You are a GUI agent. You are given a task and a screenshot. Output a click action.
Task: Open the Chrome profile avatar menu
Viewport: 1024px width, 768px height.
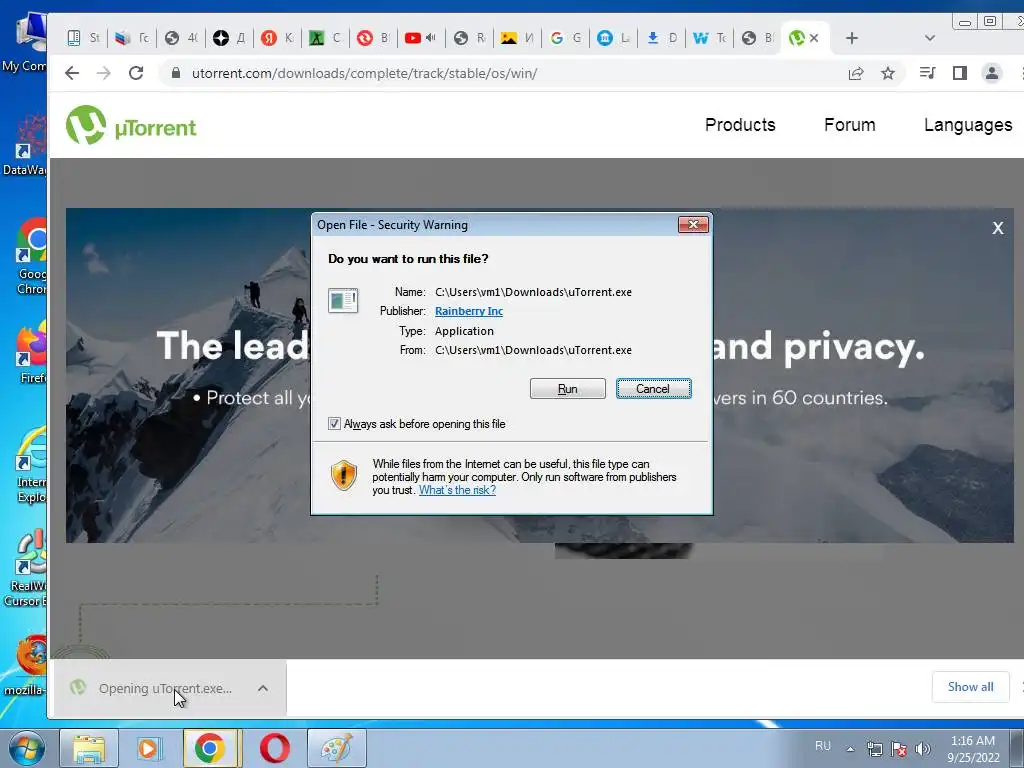pyautogui.click(x=991, y=73)
